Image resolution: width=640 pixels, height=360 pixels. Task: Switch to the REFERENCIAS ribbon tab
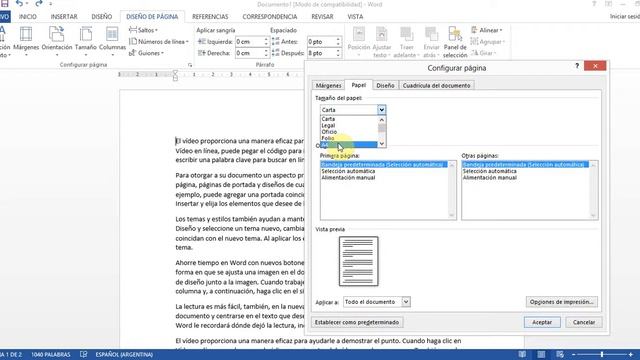click(210, 17)
